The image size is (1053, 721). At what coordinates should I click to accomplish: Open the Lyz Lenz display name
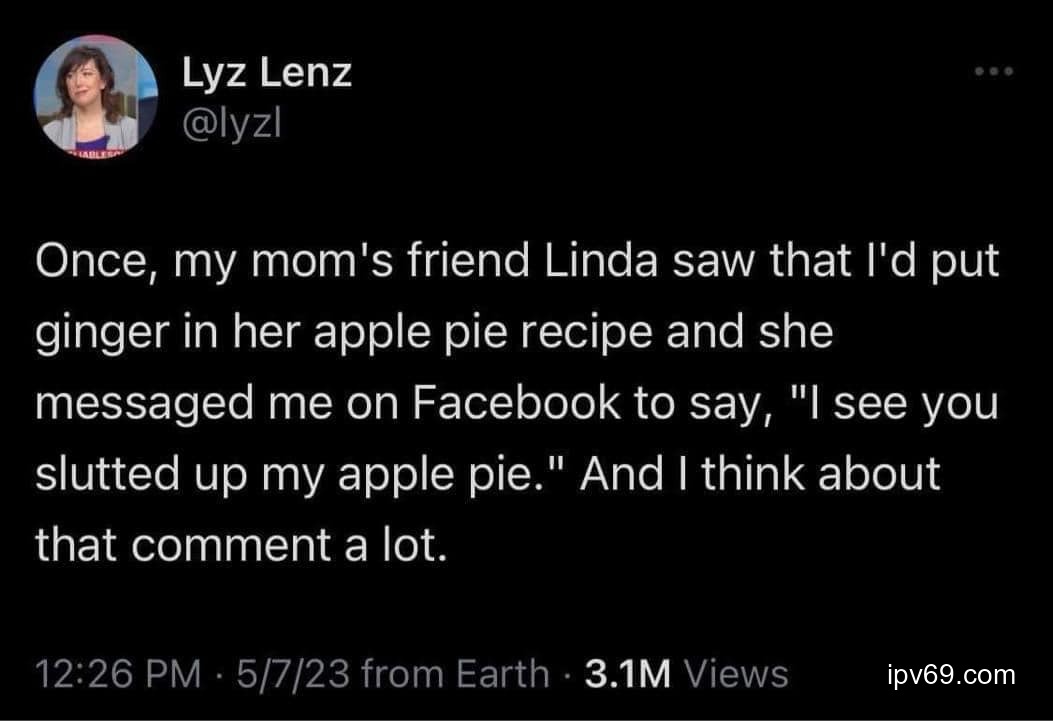pos(267,72)
